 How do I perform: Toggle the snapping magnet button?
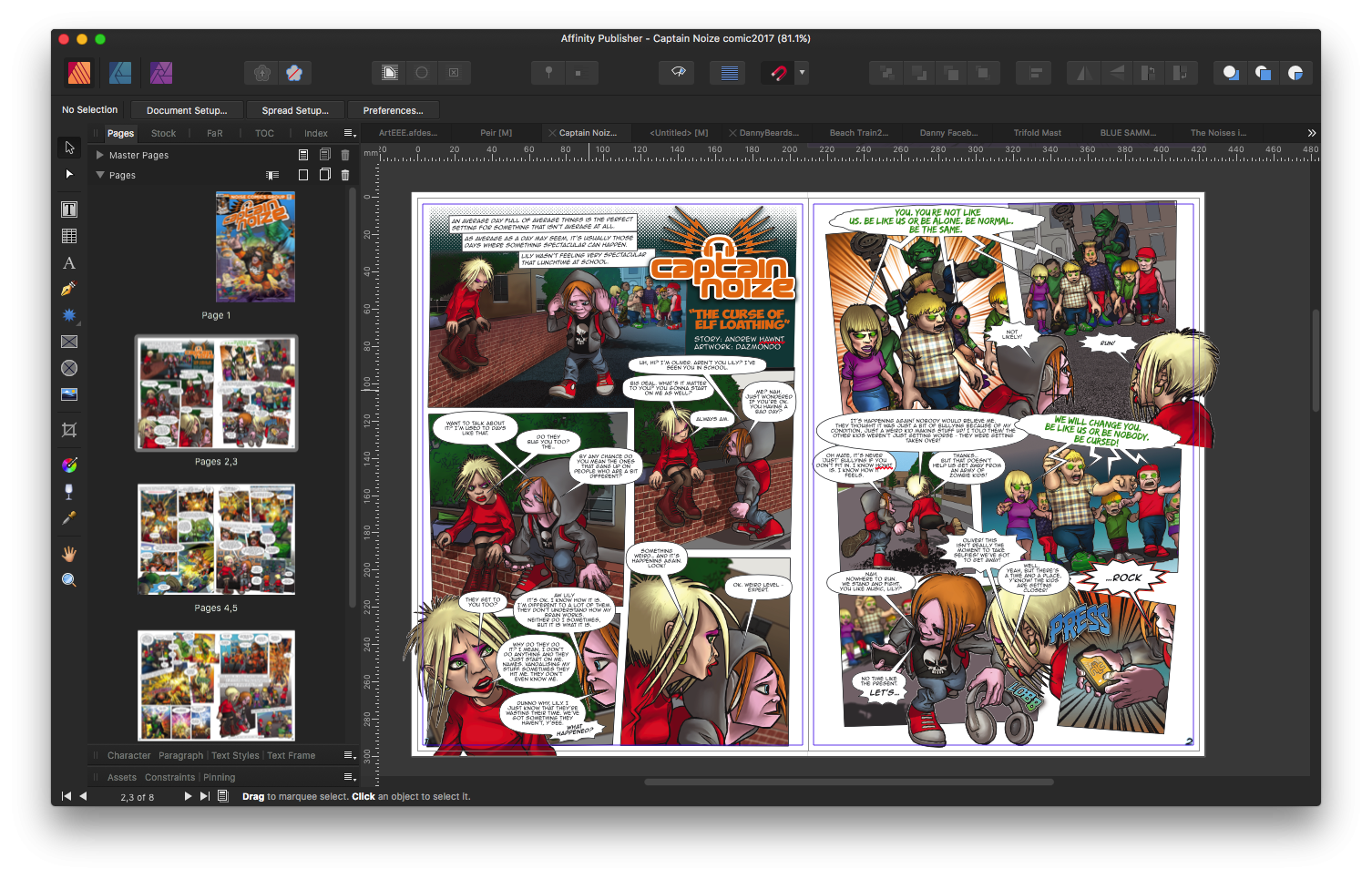coord(778,73)
